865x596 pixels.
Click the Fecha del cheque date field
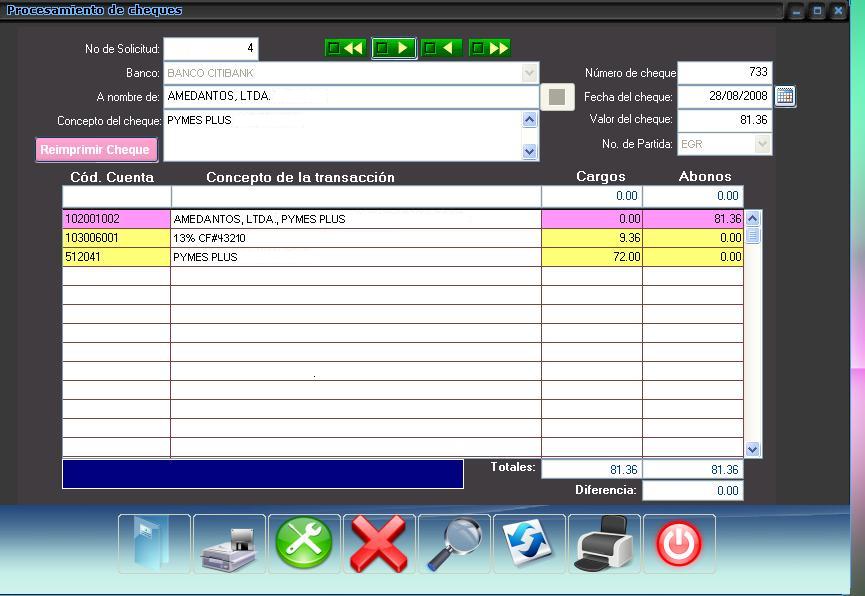click(724, 96)
